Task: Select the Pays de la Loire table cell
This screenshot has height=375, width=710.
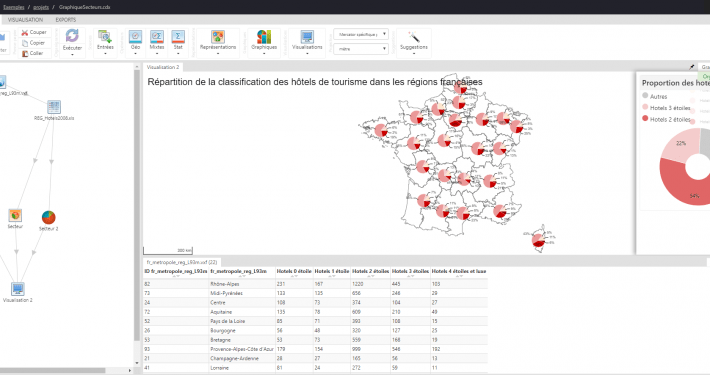Action: (x=242, y=321)
